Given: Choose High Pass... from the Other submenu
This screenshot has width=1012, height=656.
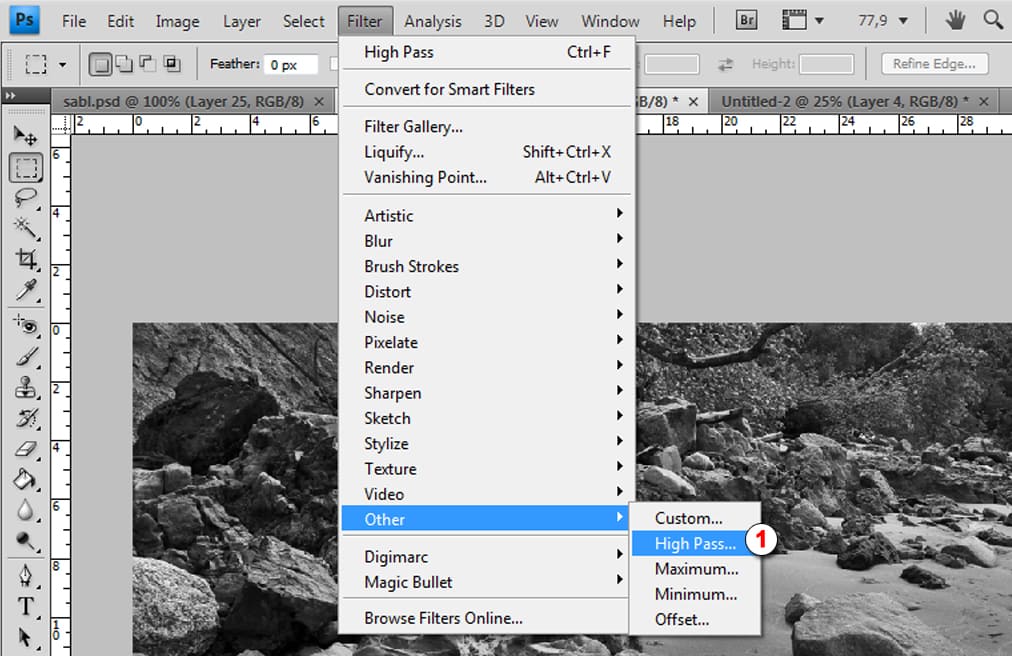Looking at the screenshot, I should 694,544.
